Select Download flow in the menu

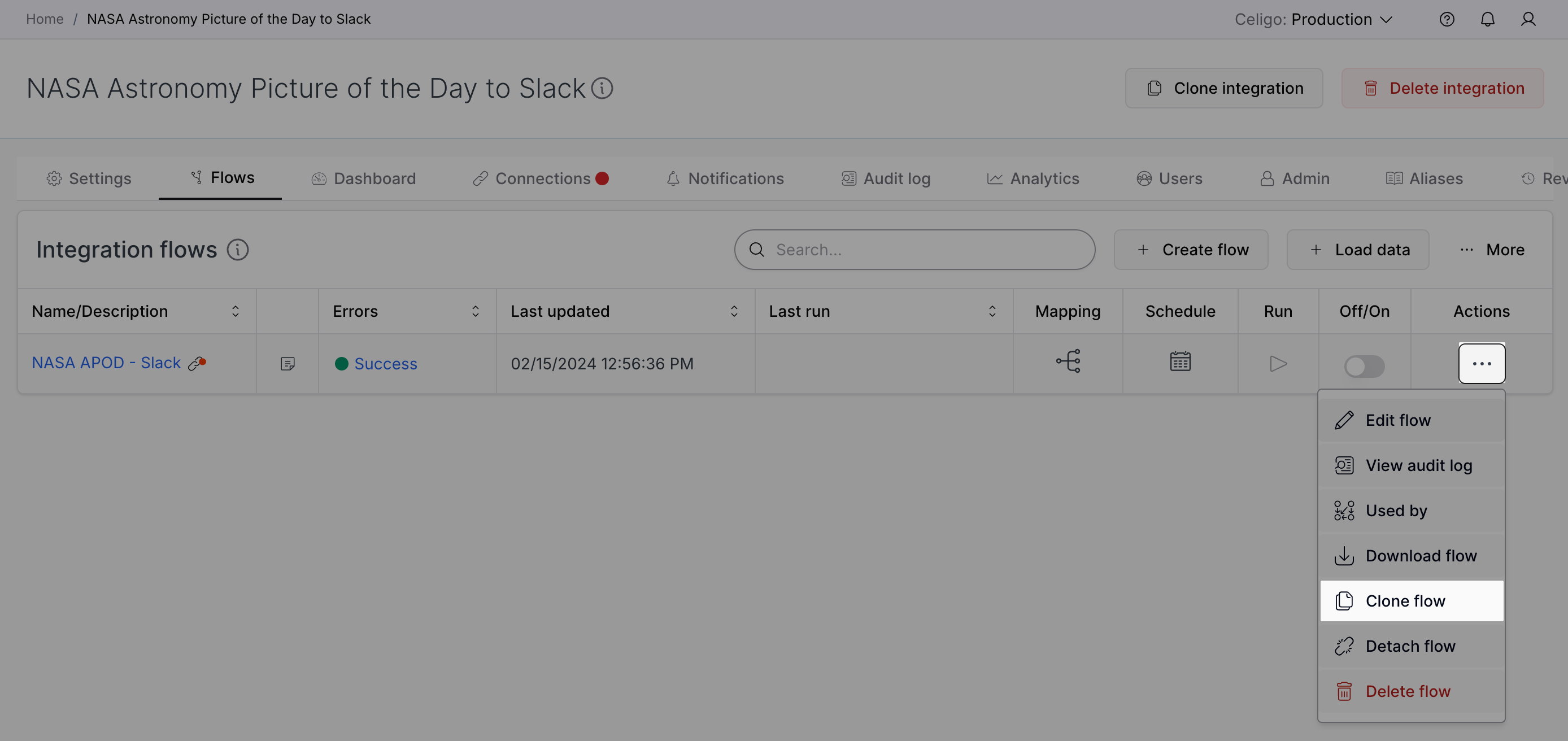point(1412,555)
